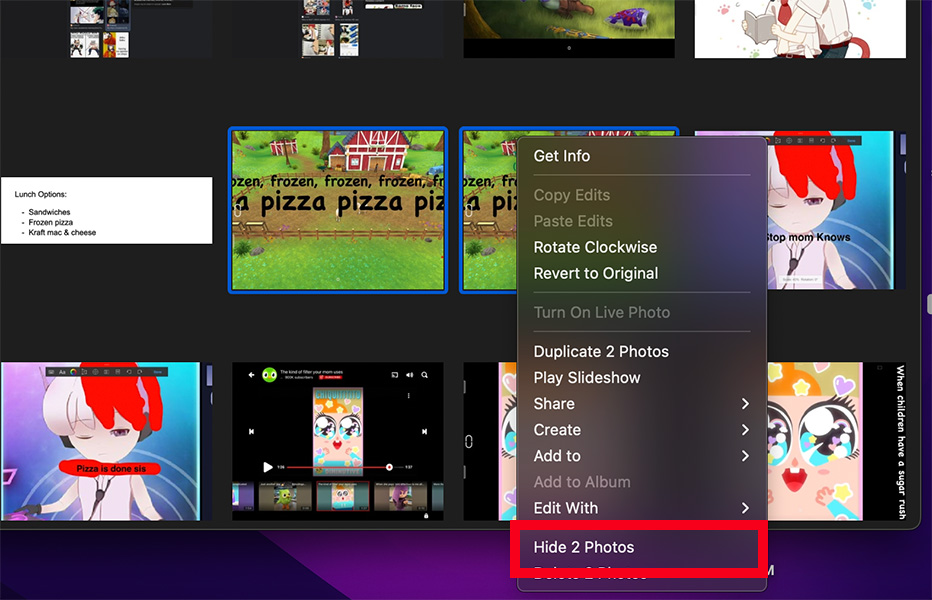Select the Aa text tool in the markup toolbar
The height and width of the screenshot is (600, 932).
62,372
